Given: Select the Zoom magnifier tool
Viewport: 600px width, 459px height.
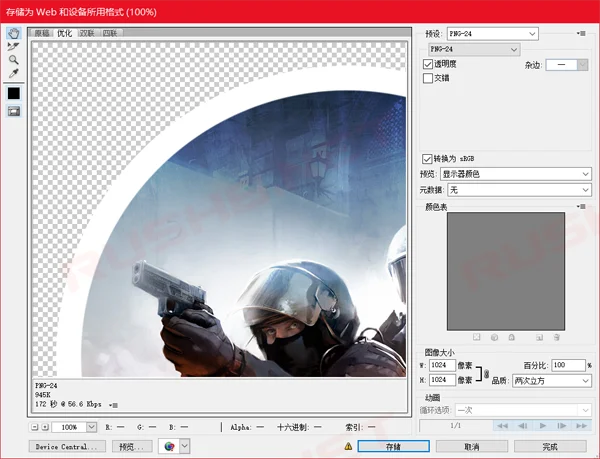Looking at the screenshot, I should tap(13, 60).
